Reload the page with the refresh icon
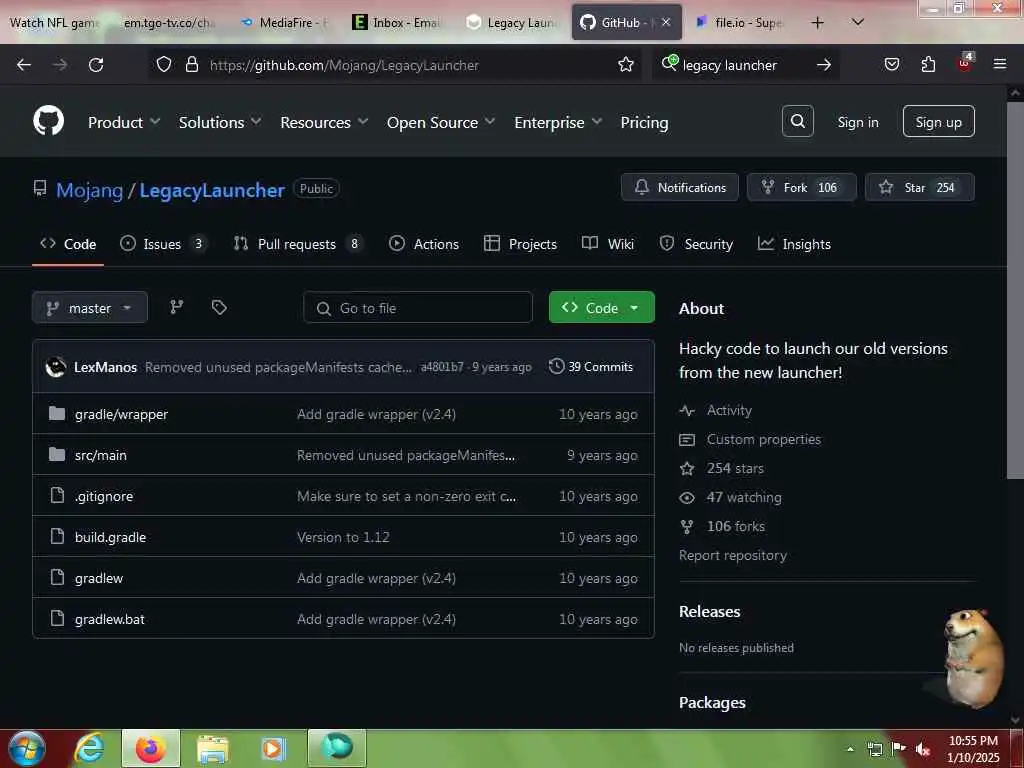 click(x=96, y=65)
